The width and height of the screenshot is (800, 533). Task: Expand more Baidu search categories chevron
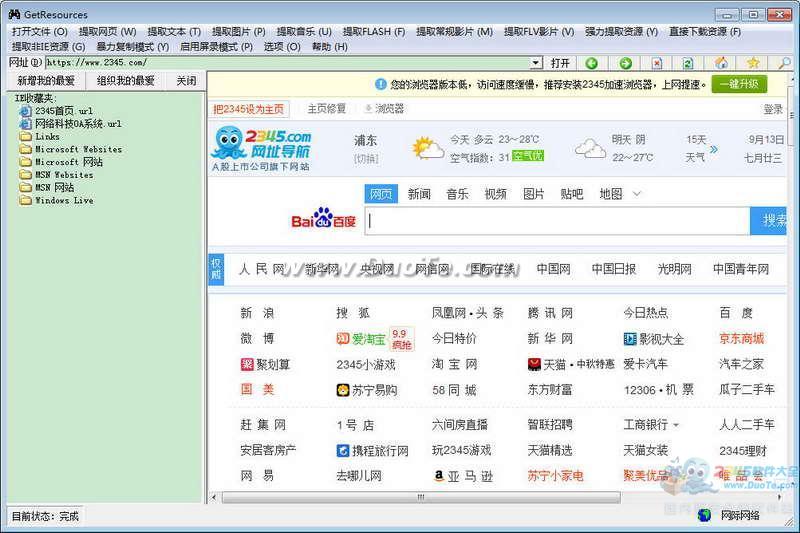[x=637, y=194]
